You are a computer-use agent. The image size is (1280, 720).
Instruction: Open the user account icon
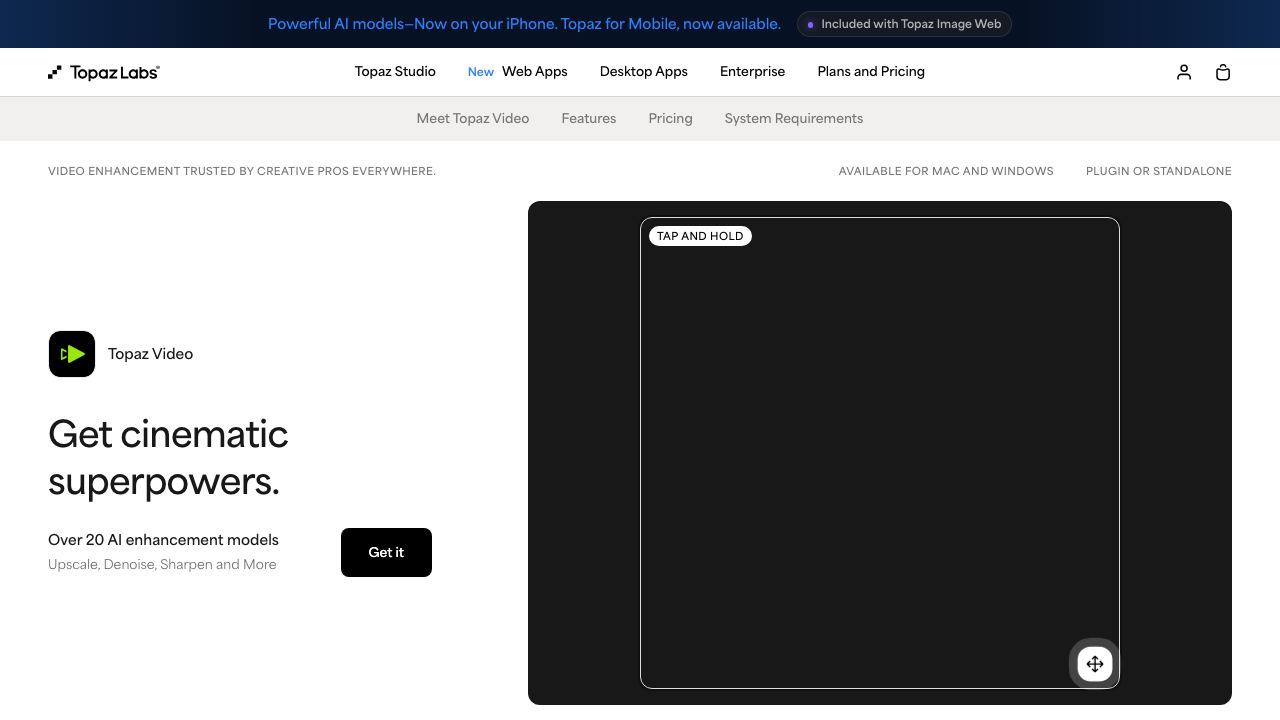(x=1184, y=72)
